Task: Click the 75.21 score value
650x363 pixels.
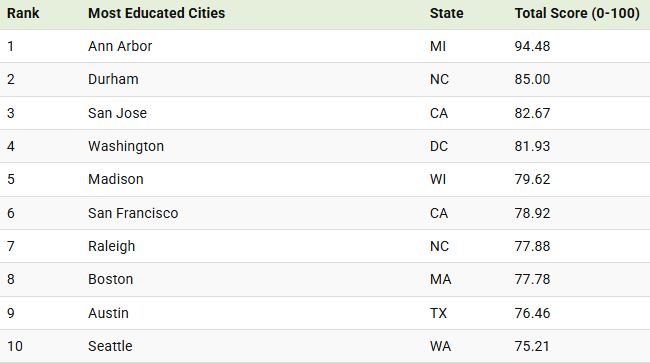Action: [532, 346]
